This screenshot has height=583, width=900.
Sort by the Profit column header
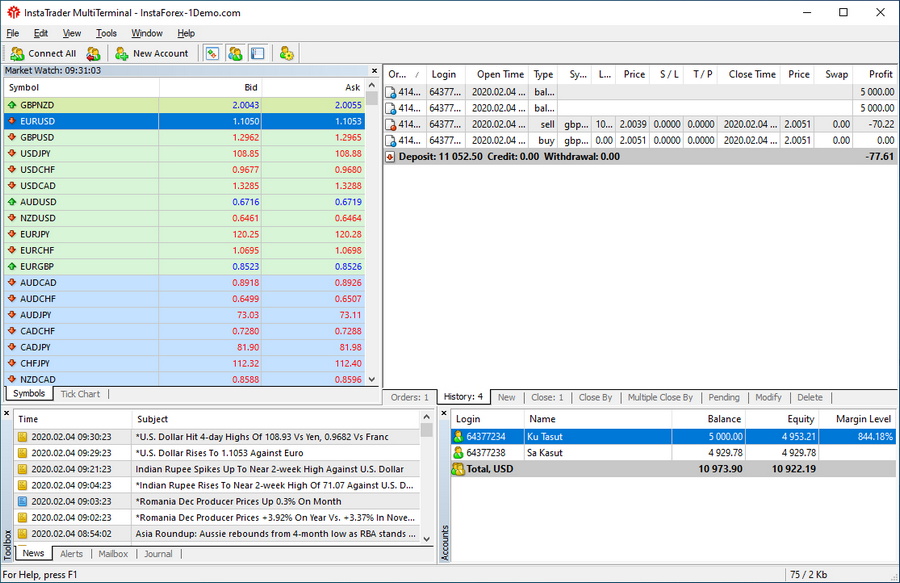[x=880, y=74]
